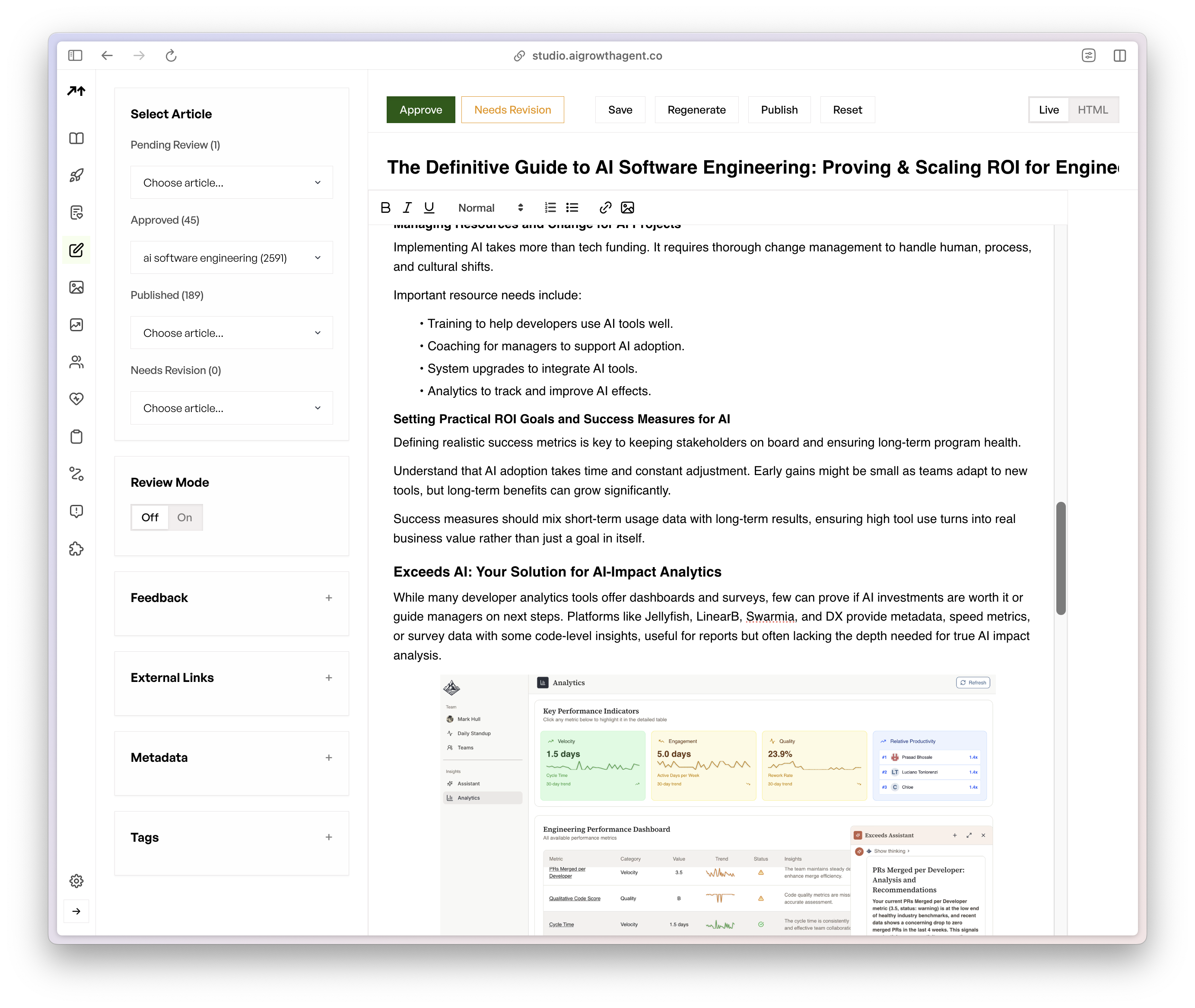The image size is (1195, 1008).
Task: Apply italic formatting
Action: tap(407, 207)
